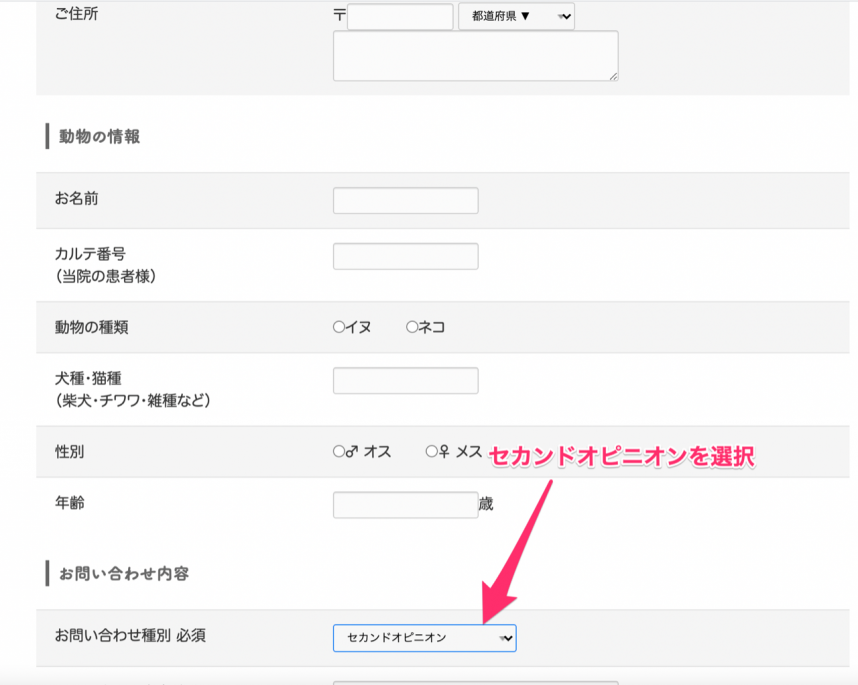Screen dimensions: 858x685
Task: Click the postal code input field
Action: pos(400,17)
